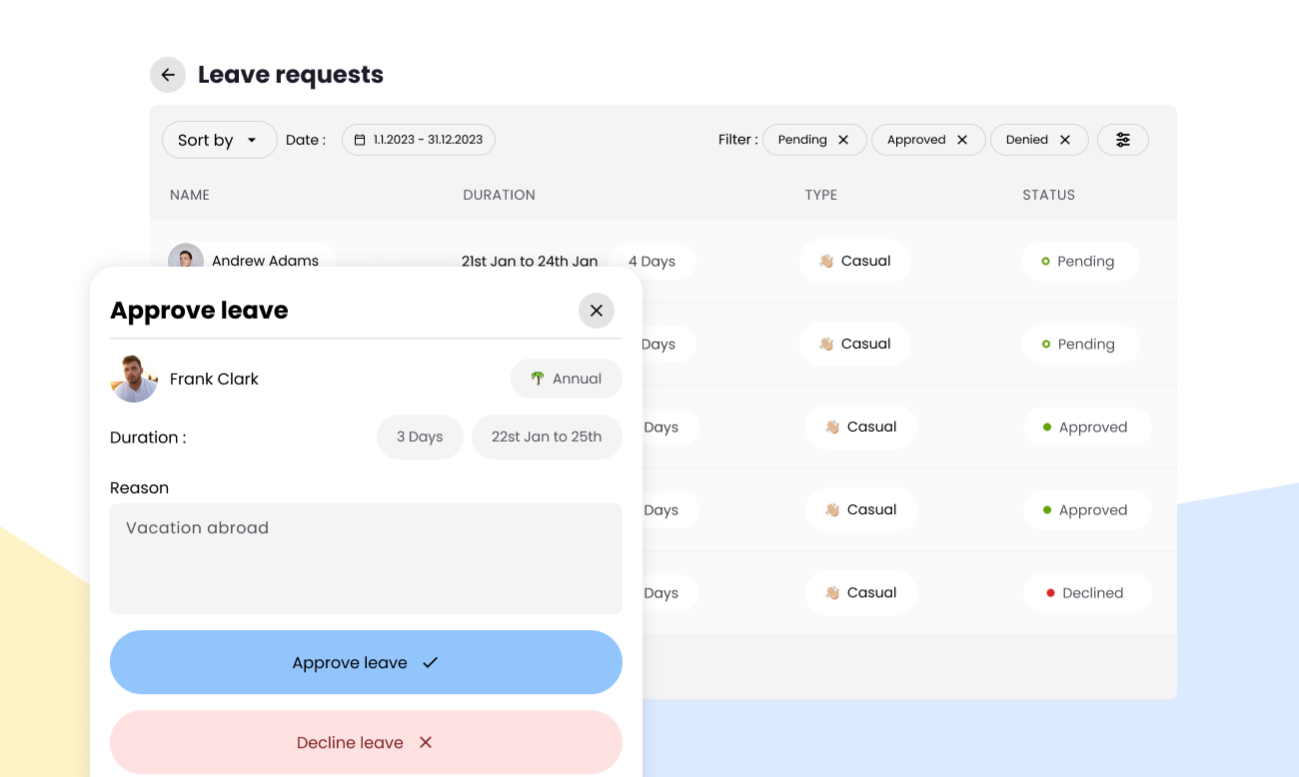Click the Decline leave button
Viewport: 1299px width, 777px height.
pyautogui.click(x=366, y=742)
